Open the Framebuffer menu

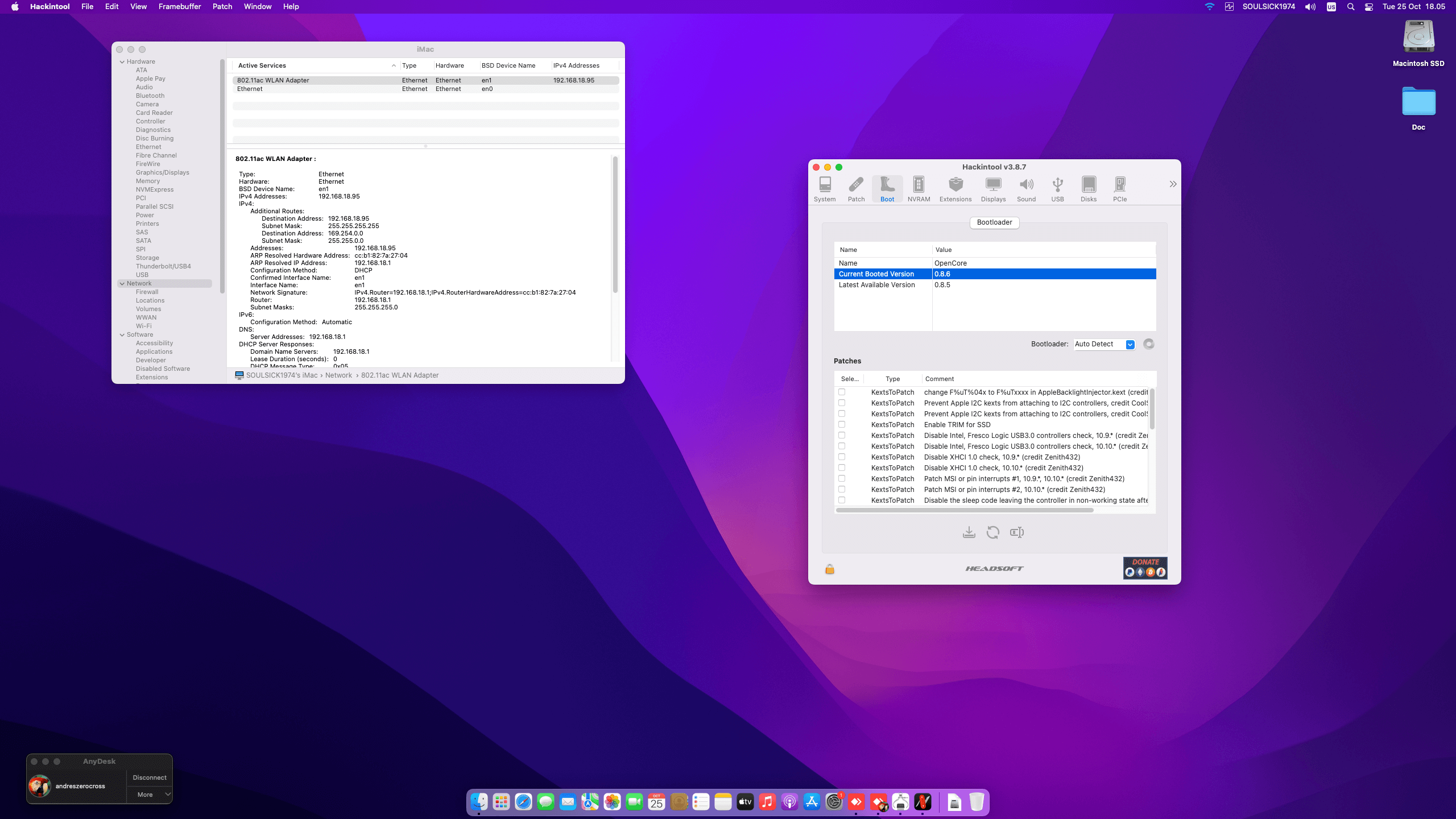click(x=180, y=7)
